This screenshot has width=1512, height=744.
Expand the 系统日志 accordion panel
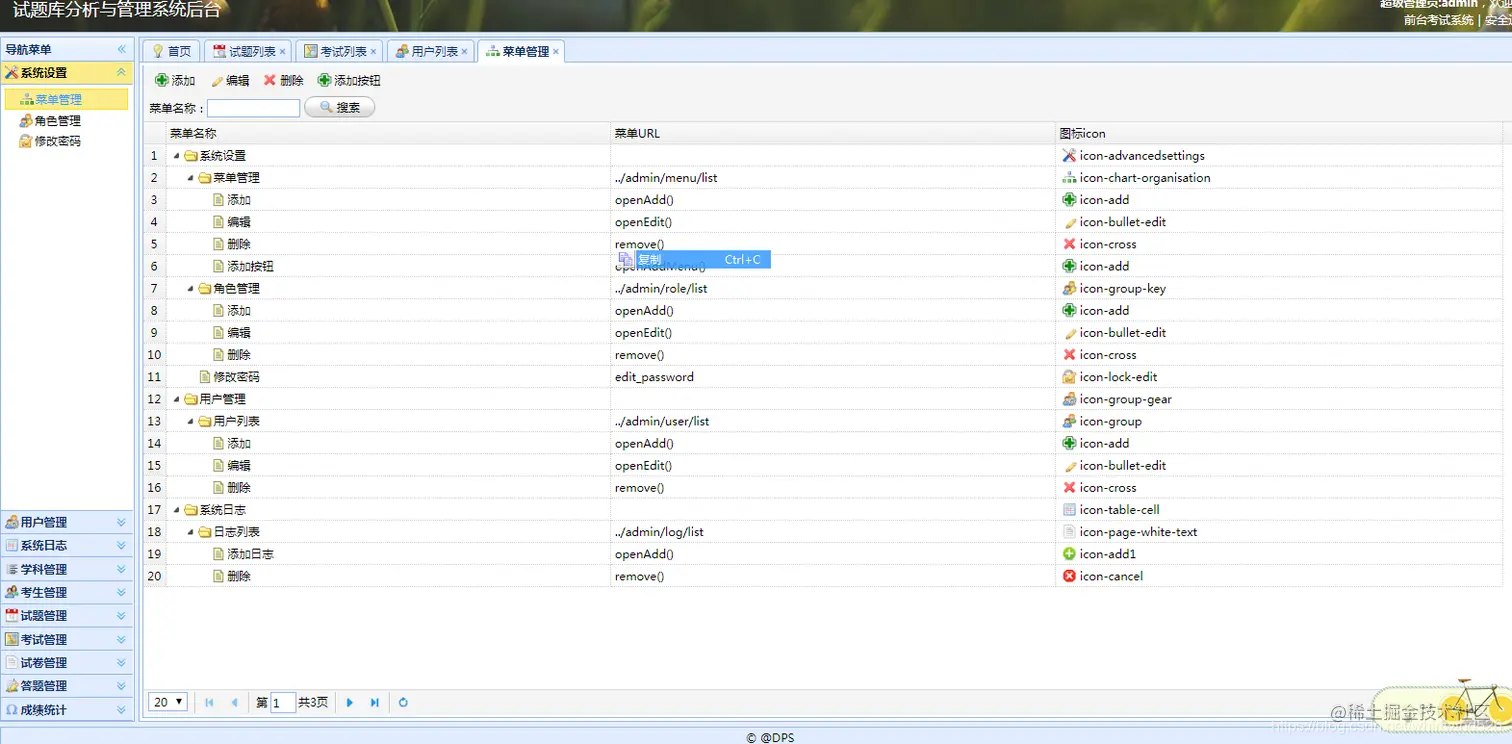click(x=66, y=545)
